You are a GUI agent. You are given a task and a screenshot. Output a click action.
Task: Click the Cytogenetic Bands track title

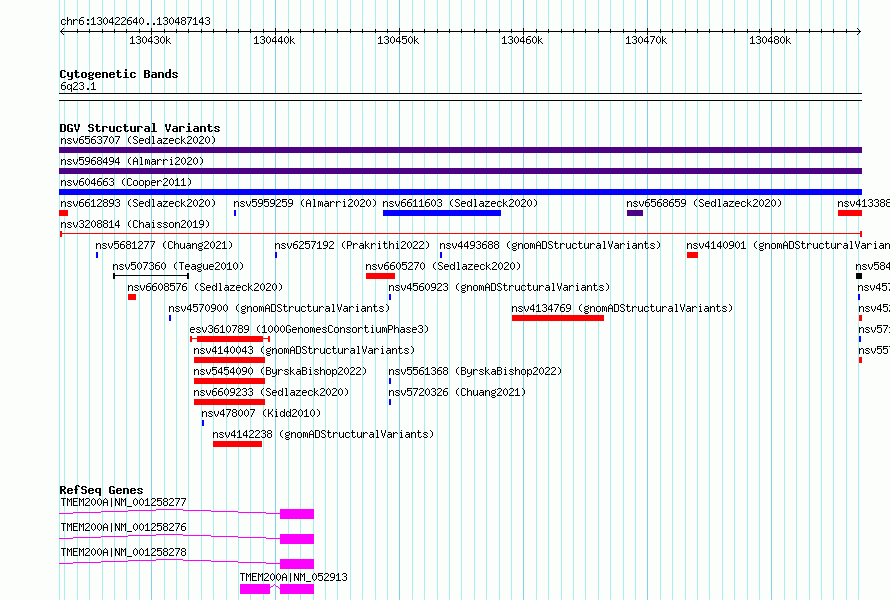pyautogui.click(x=119, y=74)
